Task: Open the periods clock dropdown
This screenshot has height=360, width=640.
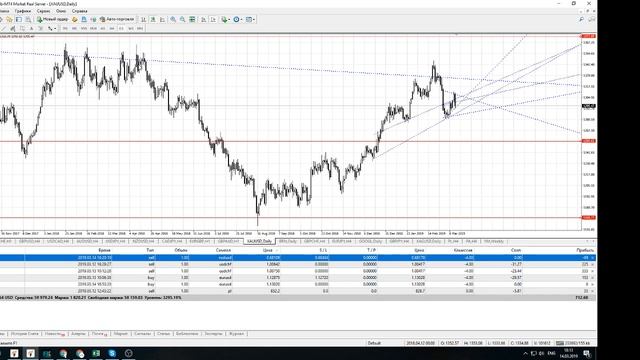Action: click(238, 19)
